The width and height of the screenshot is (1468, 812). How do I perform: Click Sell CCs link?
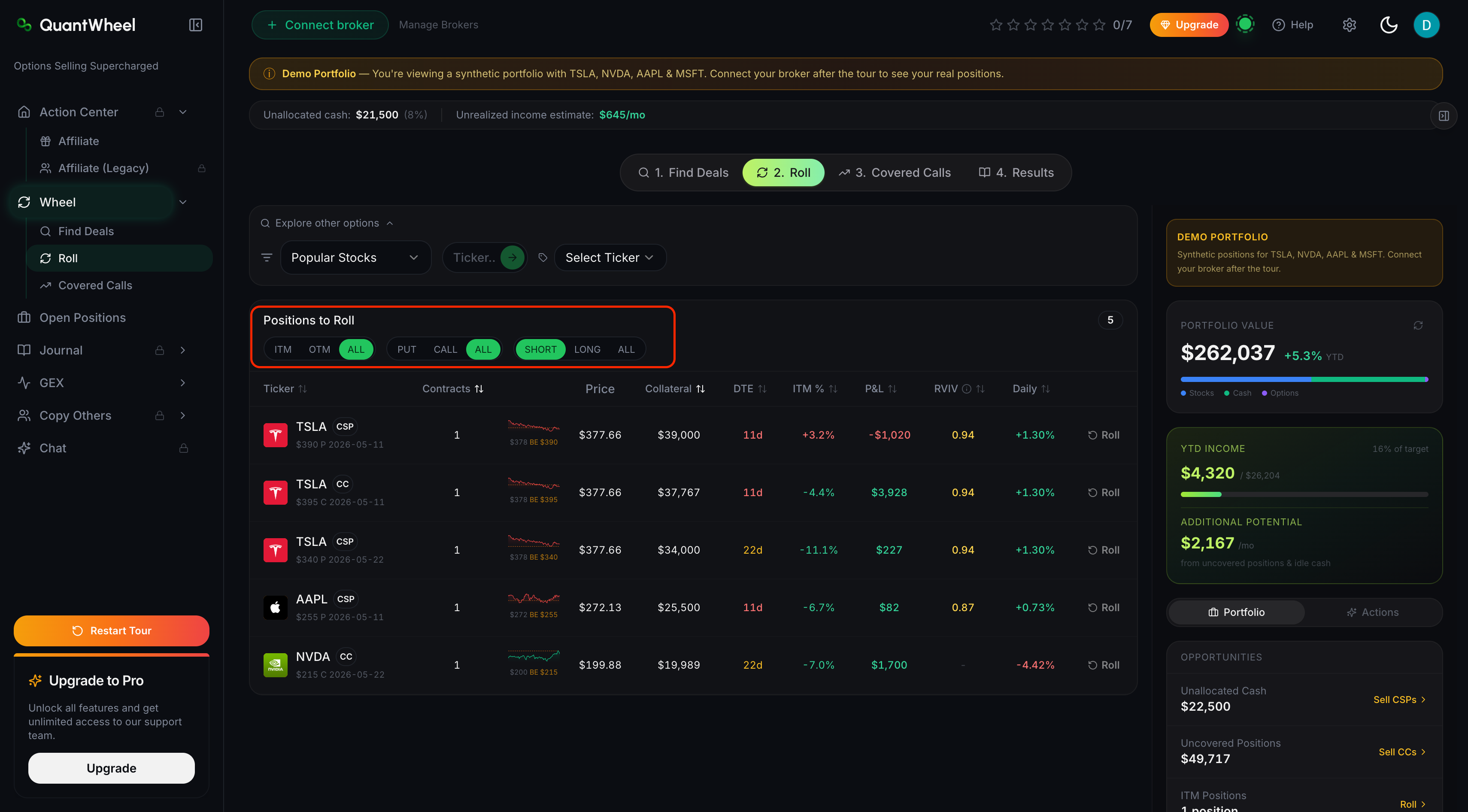(1402, 752)
